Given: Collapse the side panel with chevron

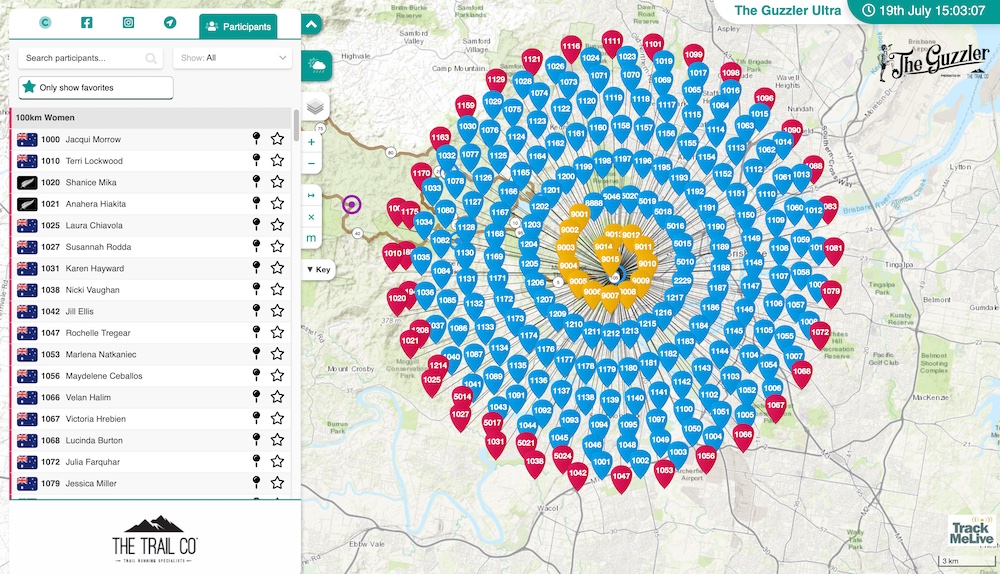Looking at the screenshot, I should 311,24.
